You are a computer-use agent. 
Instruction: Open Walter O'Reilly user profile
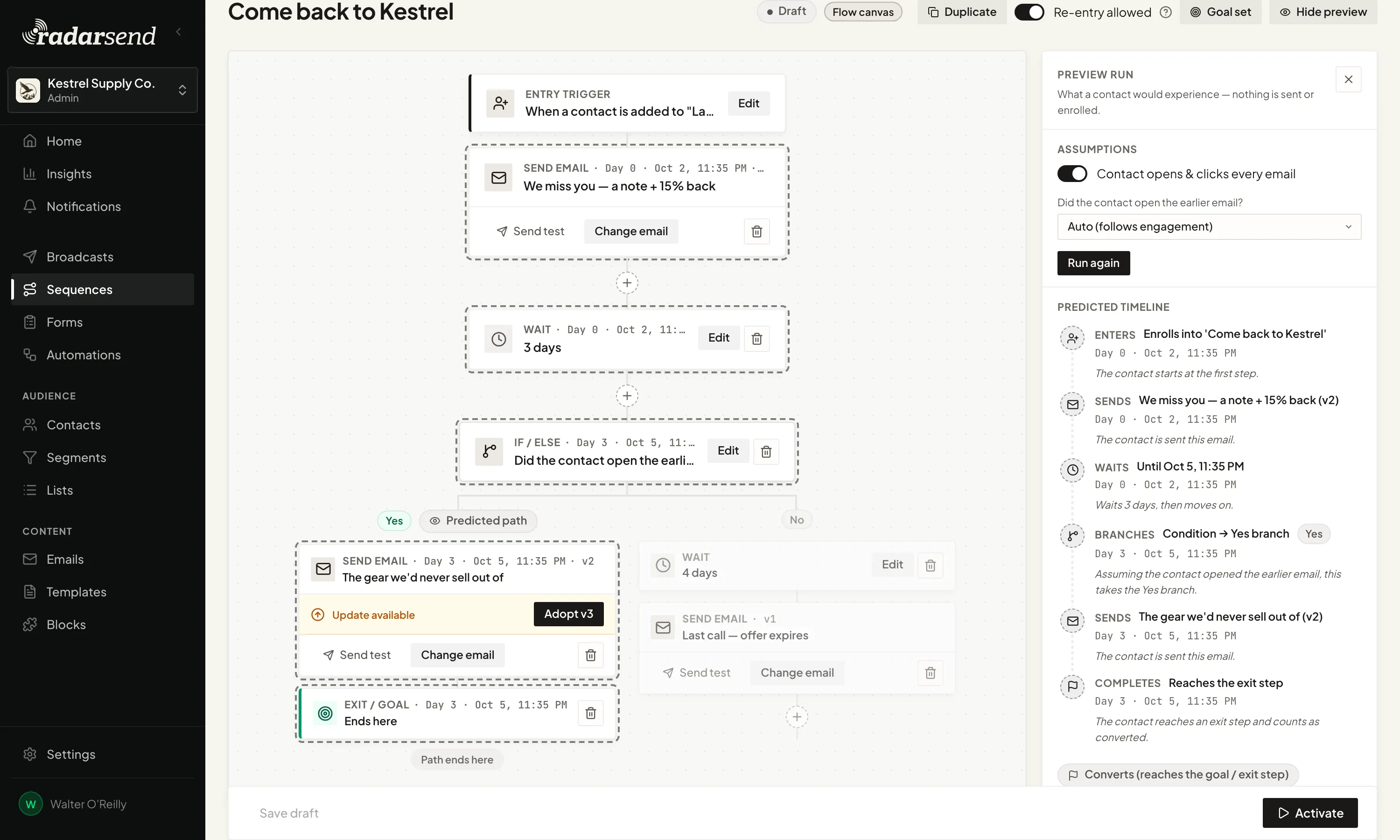click(x=102, y=805)
